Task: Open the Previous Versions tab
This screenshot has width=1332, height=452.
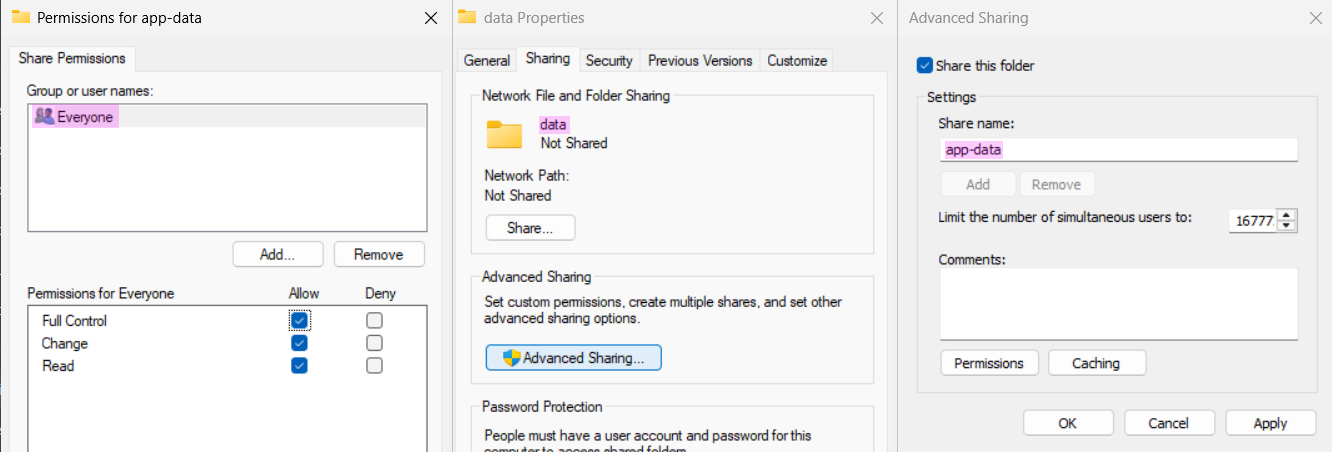Action: 700,61
